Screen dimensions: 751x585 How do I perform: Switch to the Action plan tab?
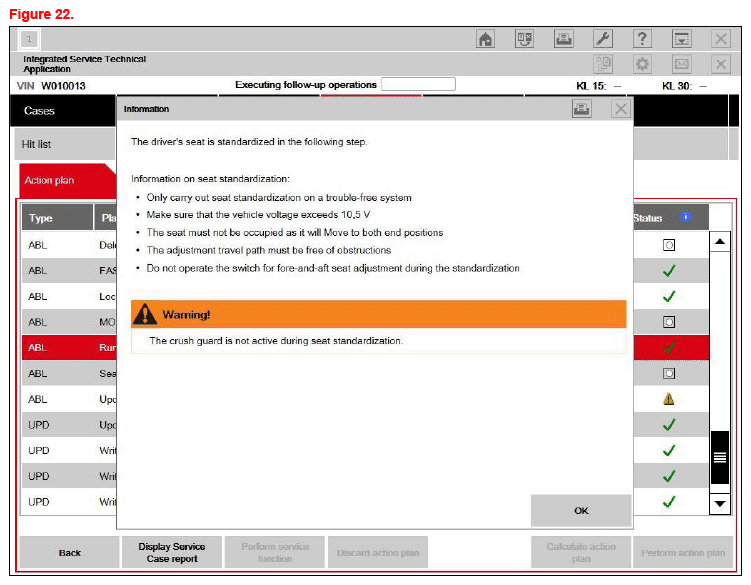(50, 181)
